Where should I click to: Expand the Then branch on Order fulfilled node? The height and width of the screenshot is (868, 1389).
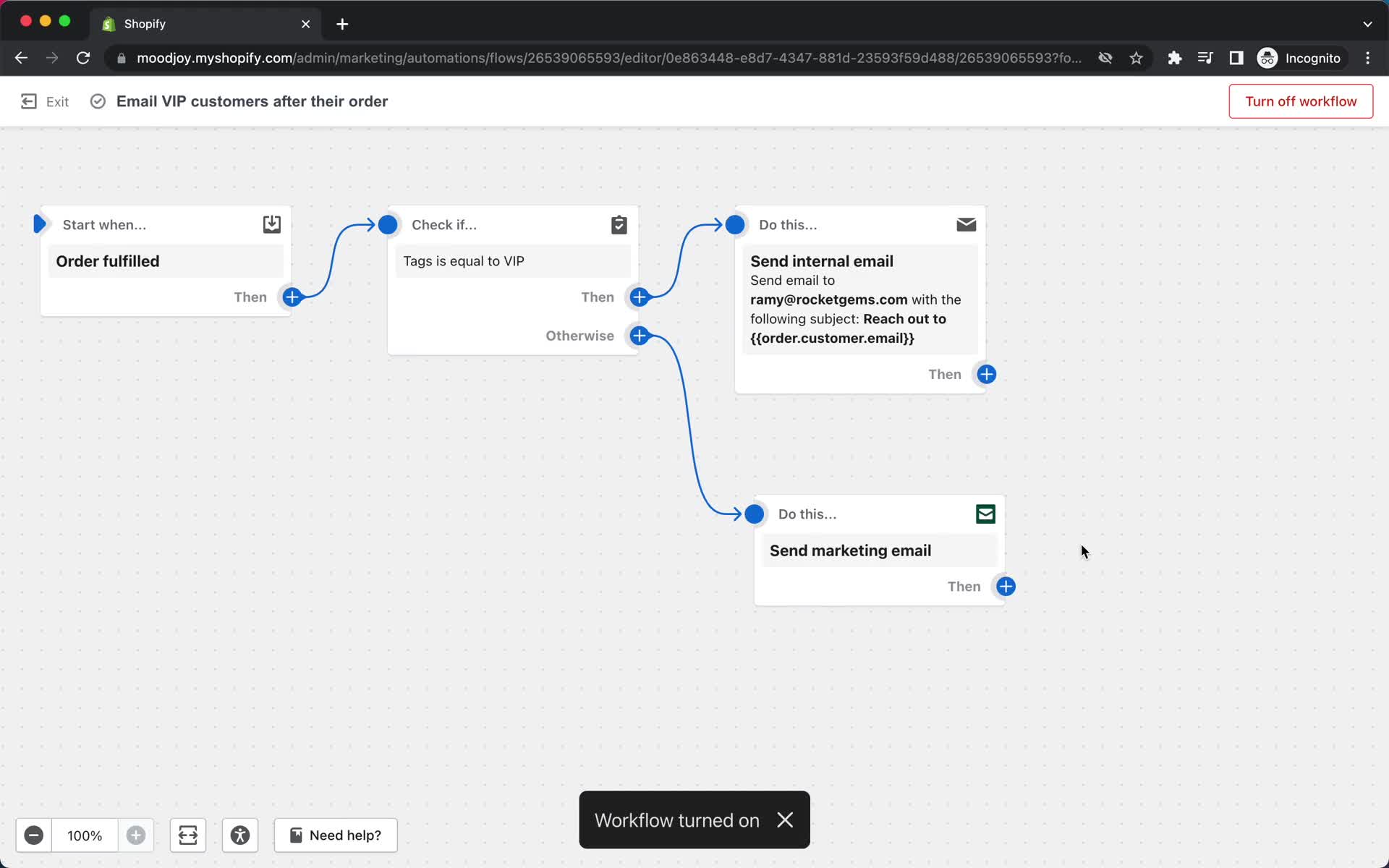tap(293, 297)
